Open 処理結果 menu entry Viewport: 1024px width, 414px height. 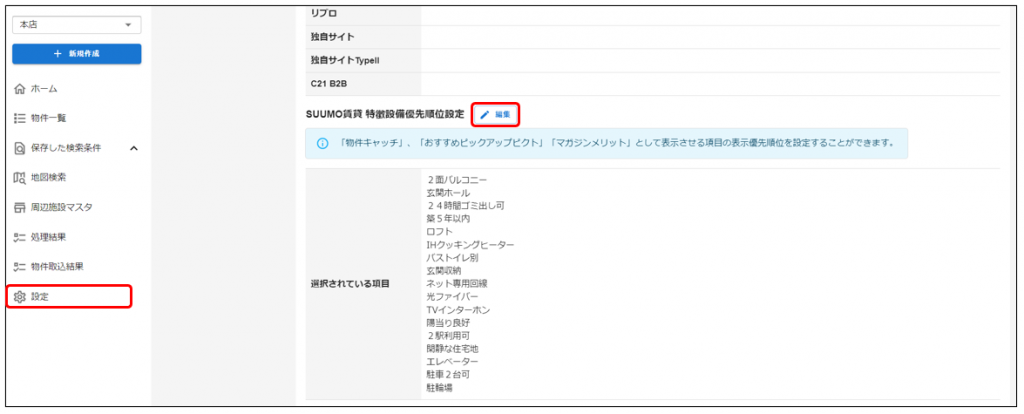coord(48,237)
